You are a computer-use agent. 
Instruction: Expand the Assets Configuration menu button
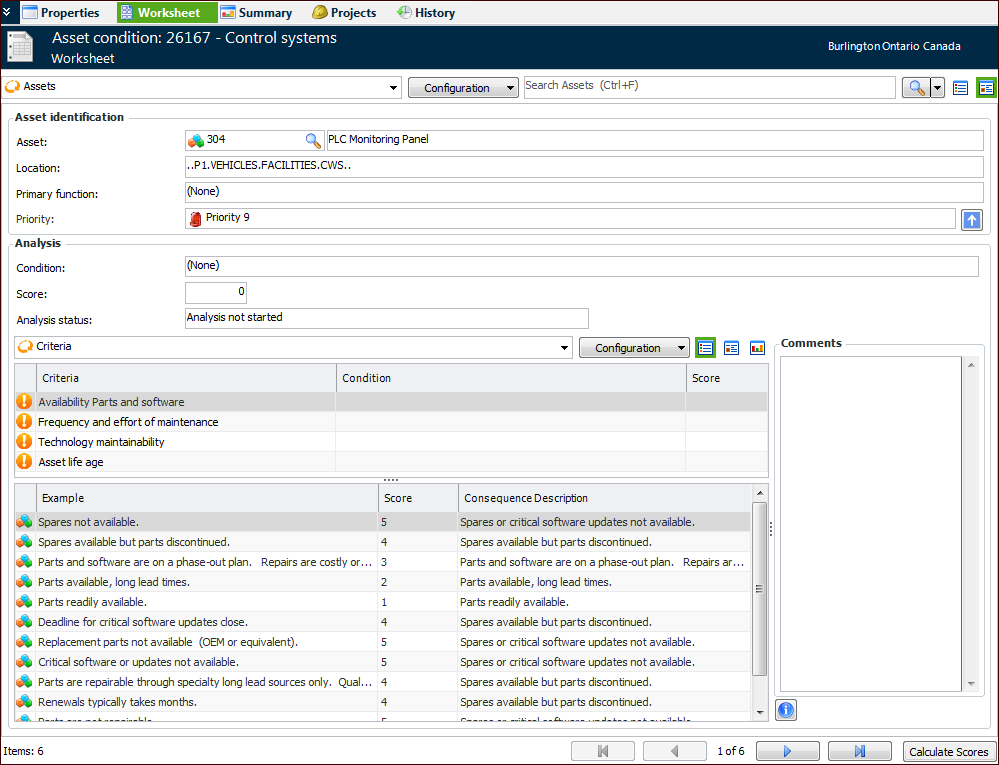[x=463, y=88]
